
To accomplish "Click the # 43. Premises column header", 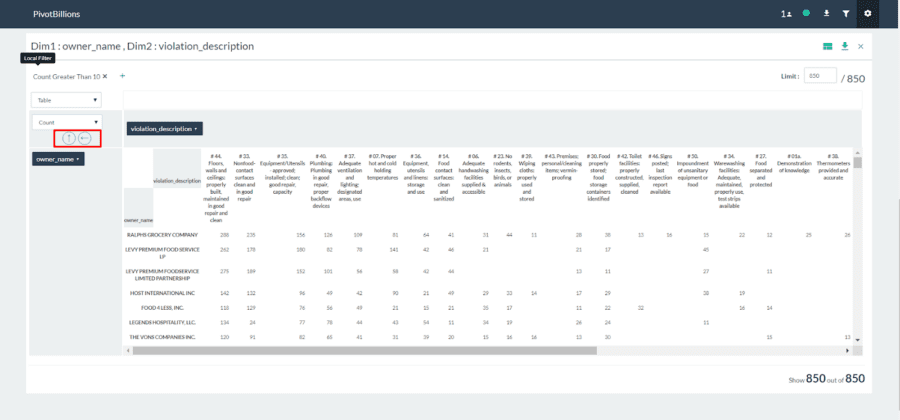I will tap(562, 167).
